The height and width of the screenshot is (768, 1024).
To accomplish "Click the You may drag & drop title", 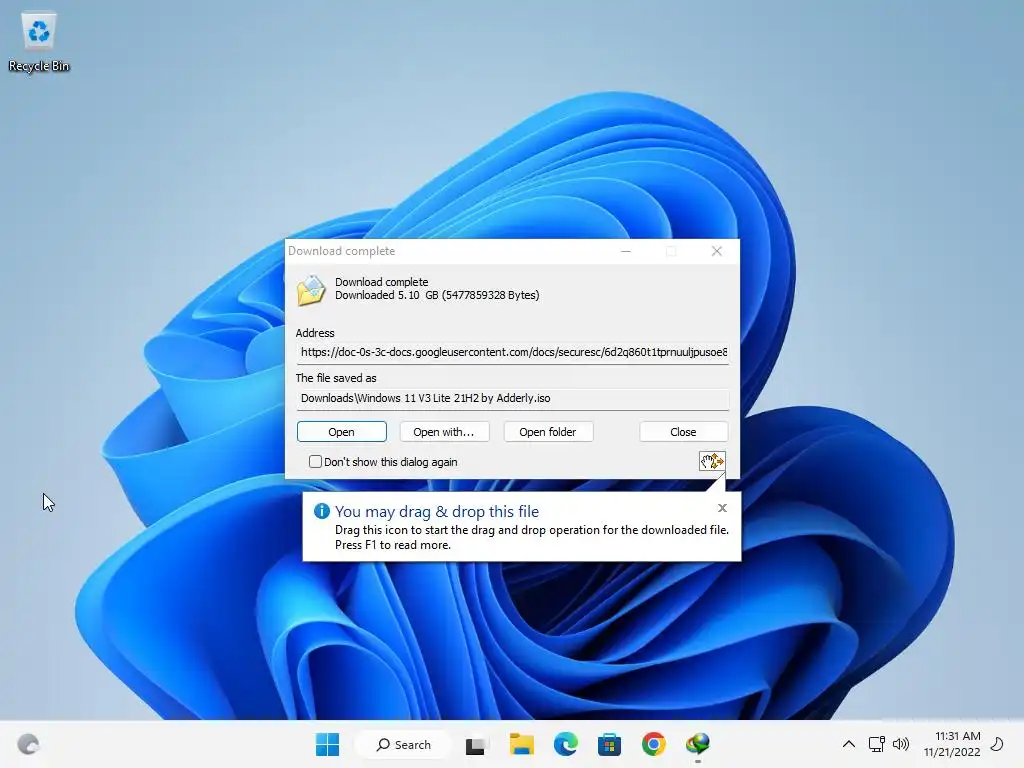I will click(x=437, y=511).
